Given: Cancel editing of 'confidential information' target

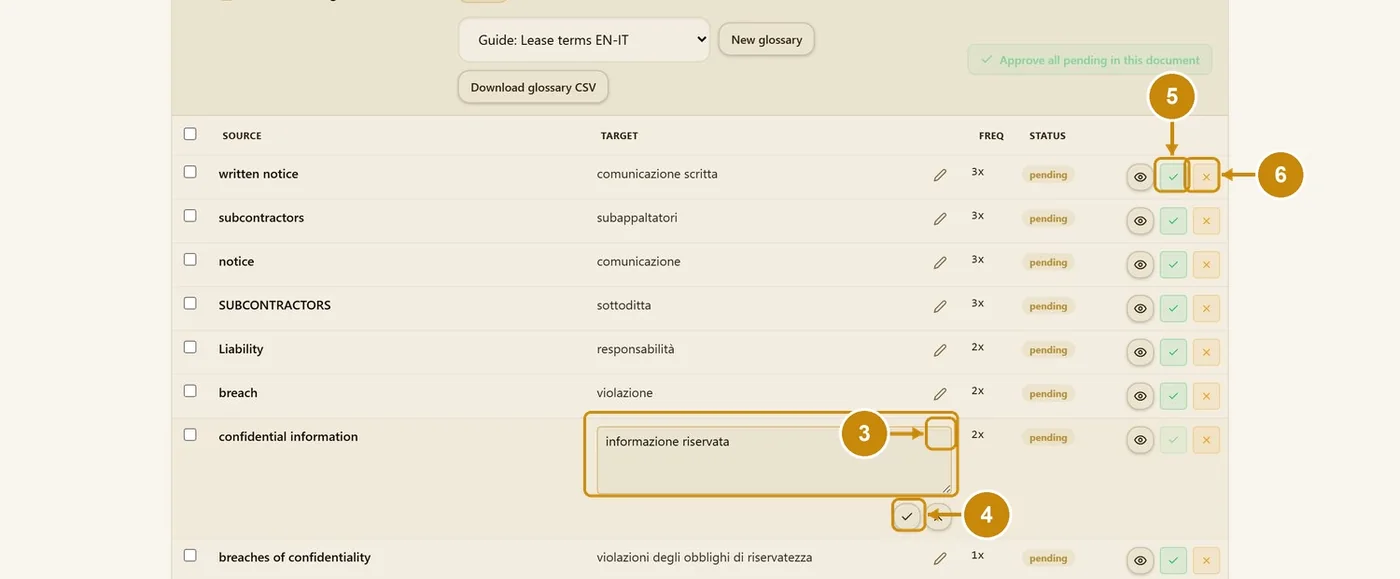Looking at the screenshot, I should click(x=937, y=516).
